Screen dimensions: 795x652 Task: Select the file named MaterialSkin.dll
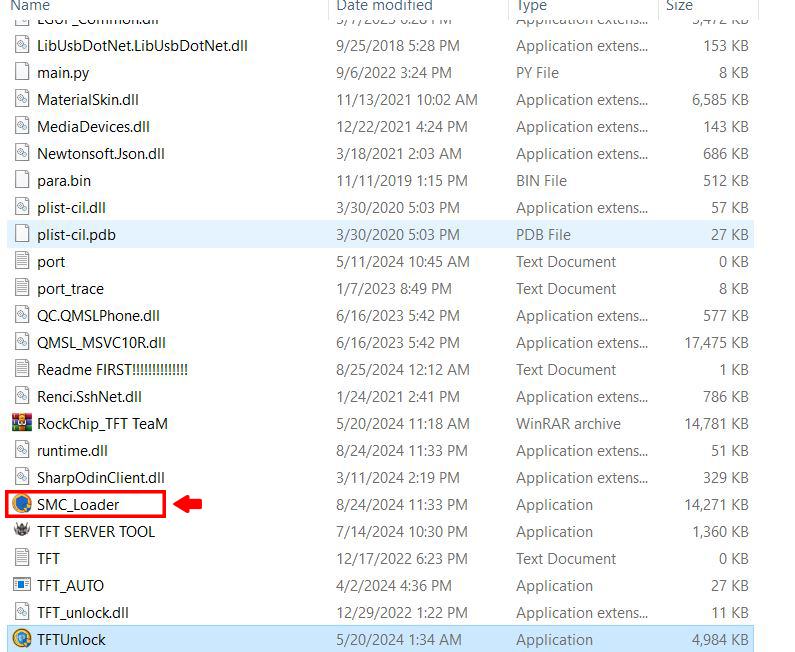click(88, 100)
